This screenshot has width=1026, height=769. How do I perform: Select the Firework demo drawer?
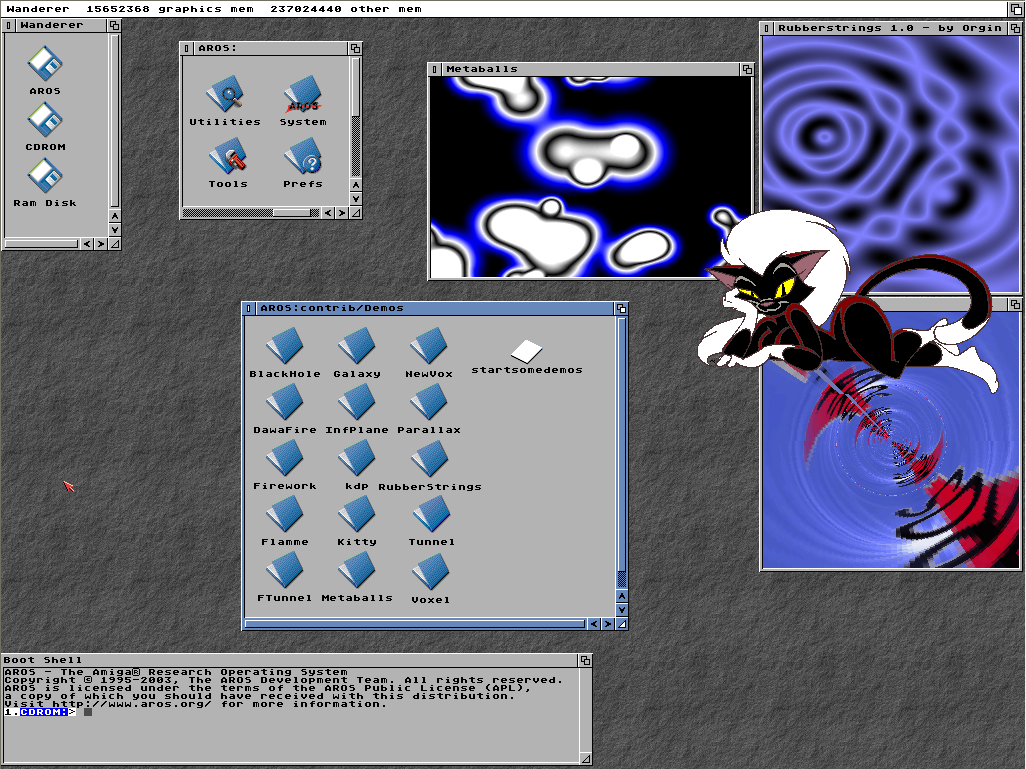point(285,465)
